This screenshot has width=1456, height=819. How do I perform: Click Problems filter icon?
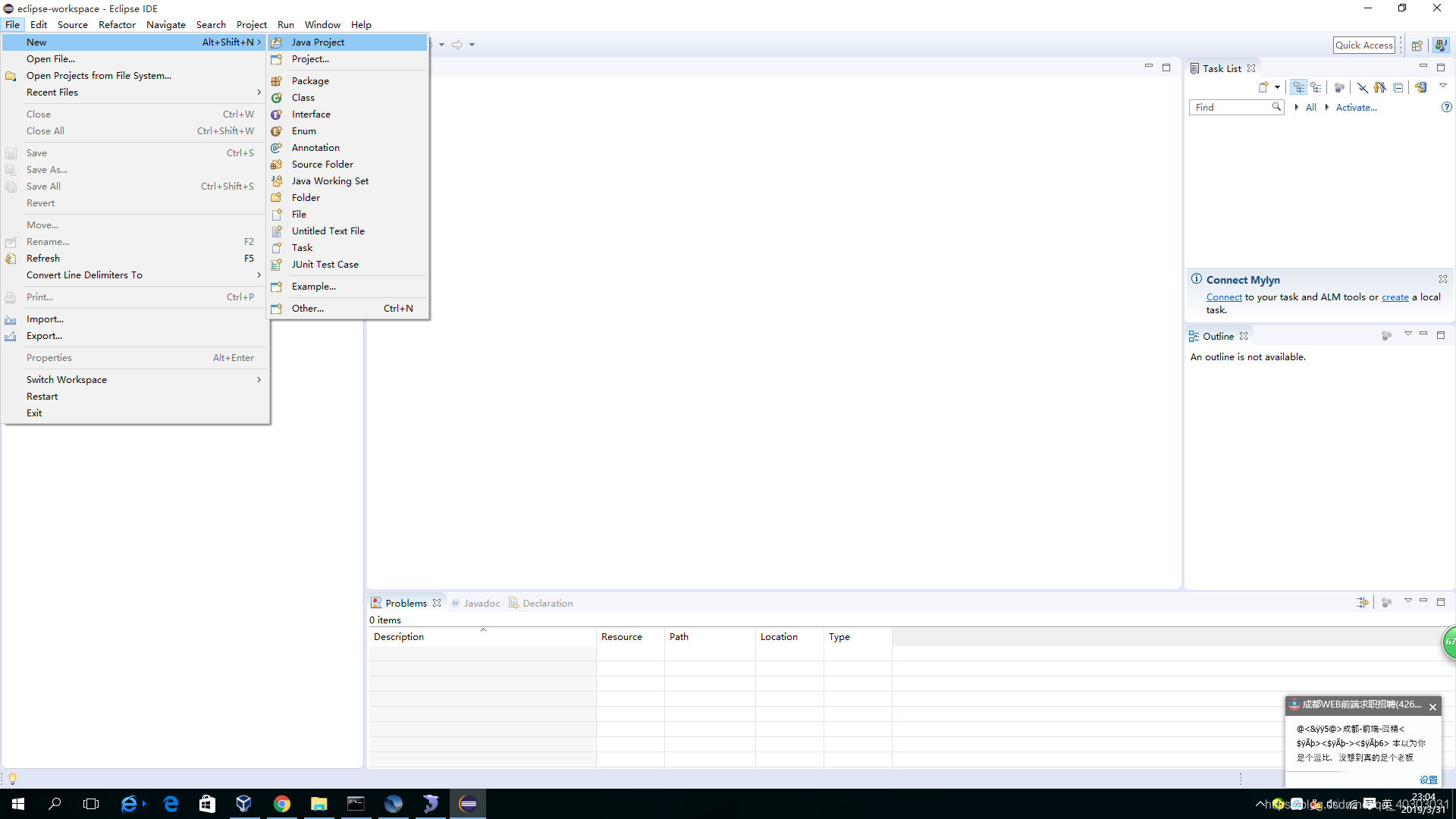(1363, 603)
